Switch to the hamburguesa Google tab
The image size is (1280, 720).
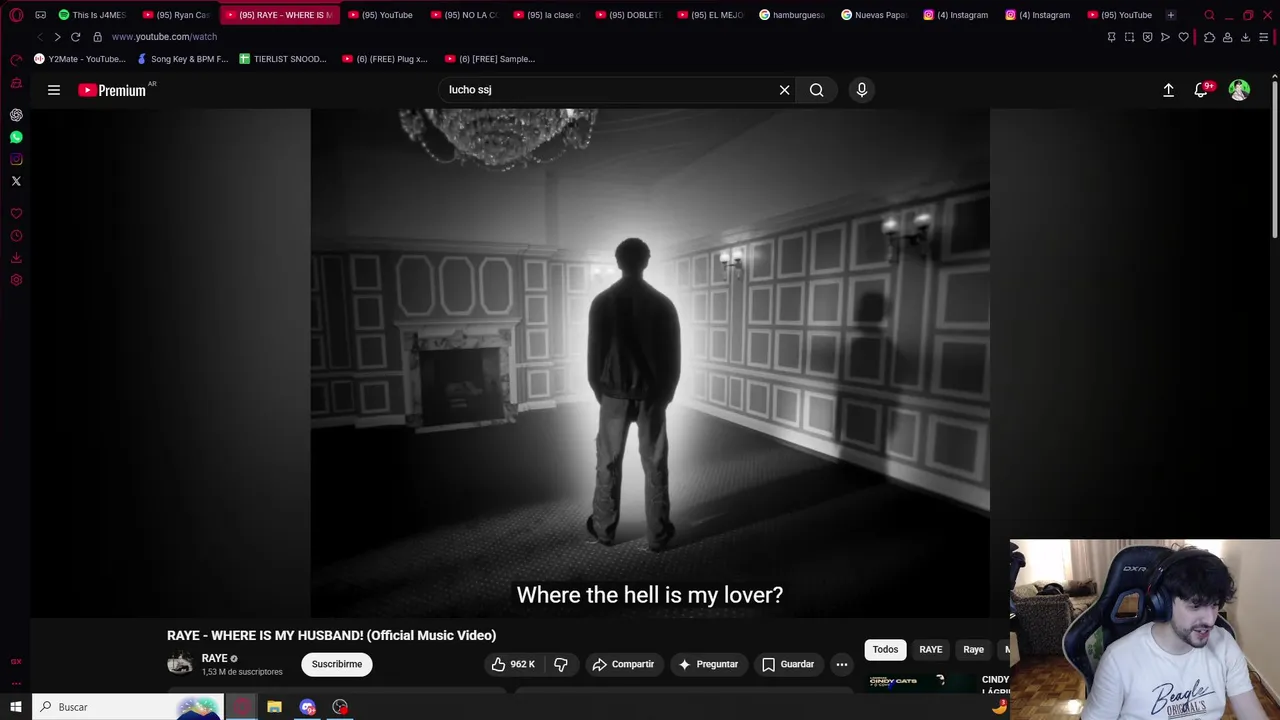click(x=793, y=15)
